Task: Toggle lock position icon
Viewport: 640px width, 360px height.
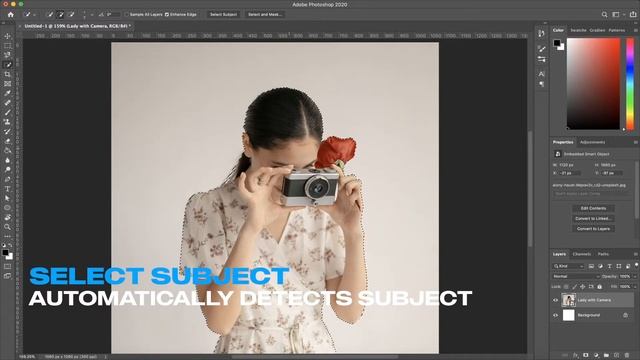Action: [x=582, y=287]
